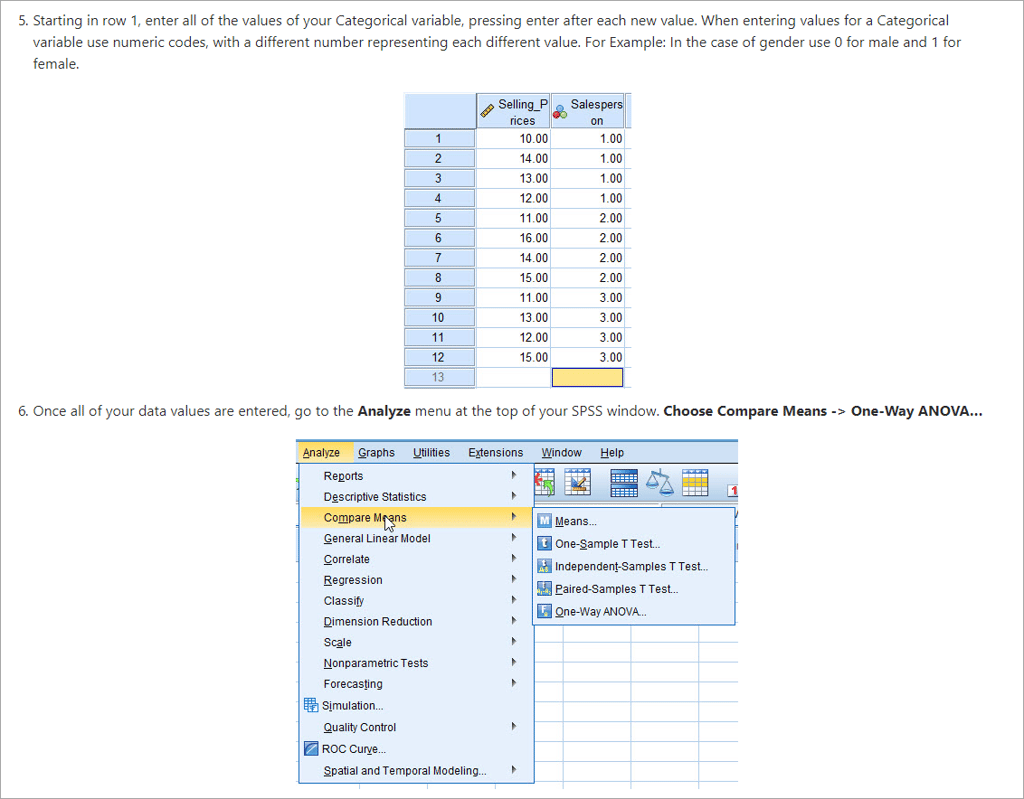Click the Regression menu entry

353,580
